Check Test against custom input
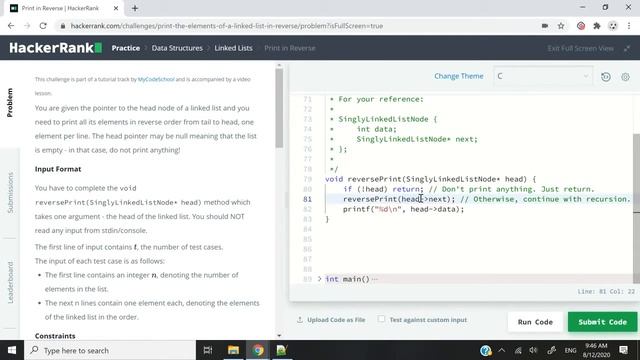This screenshot has height=360, width=640. point(381,319)
